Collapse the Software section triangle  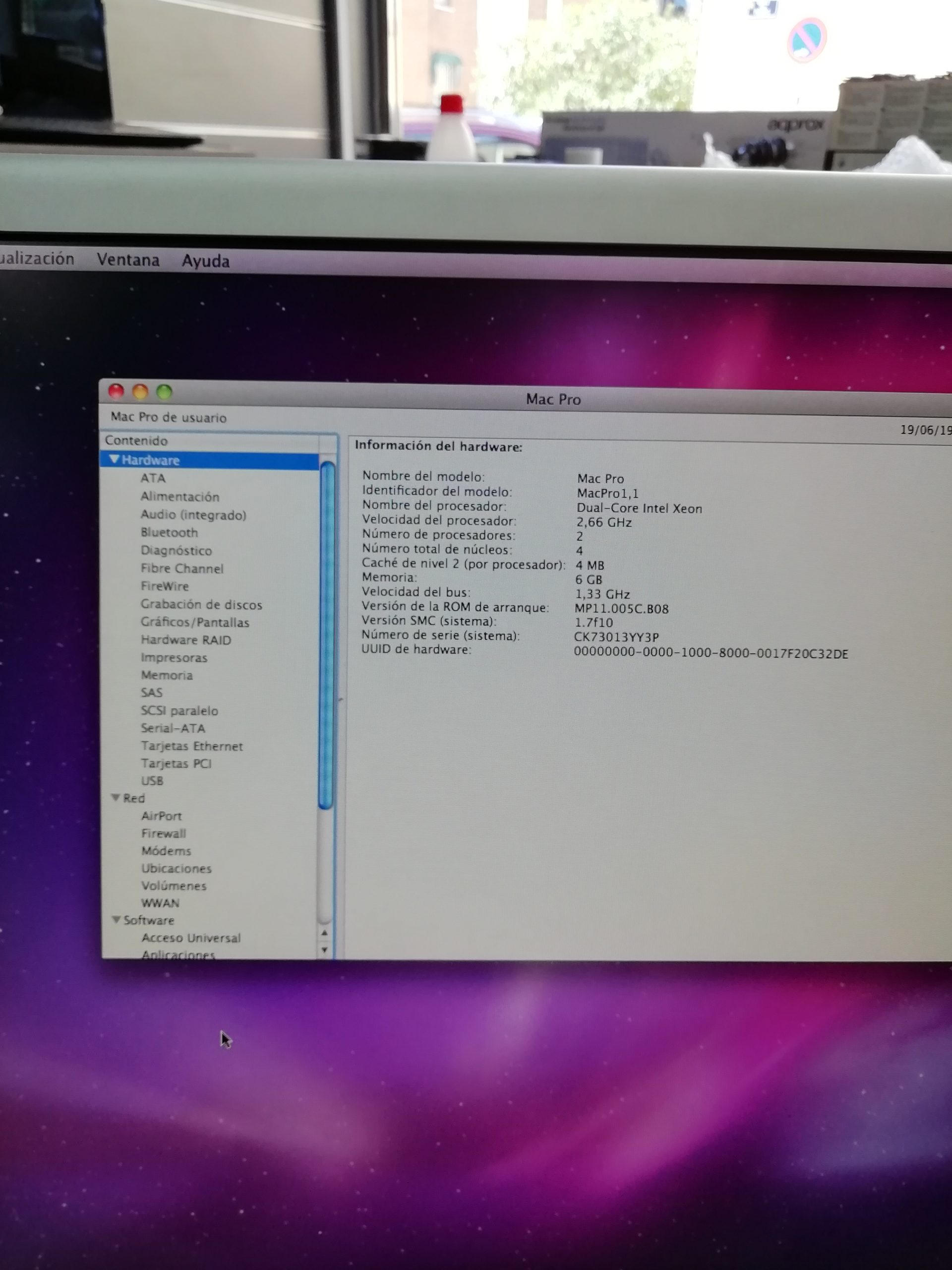(x=117, y=920)
